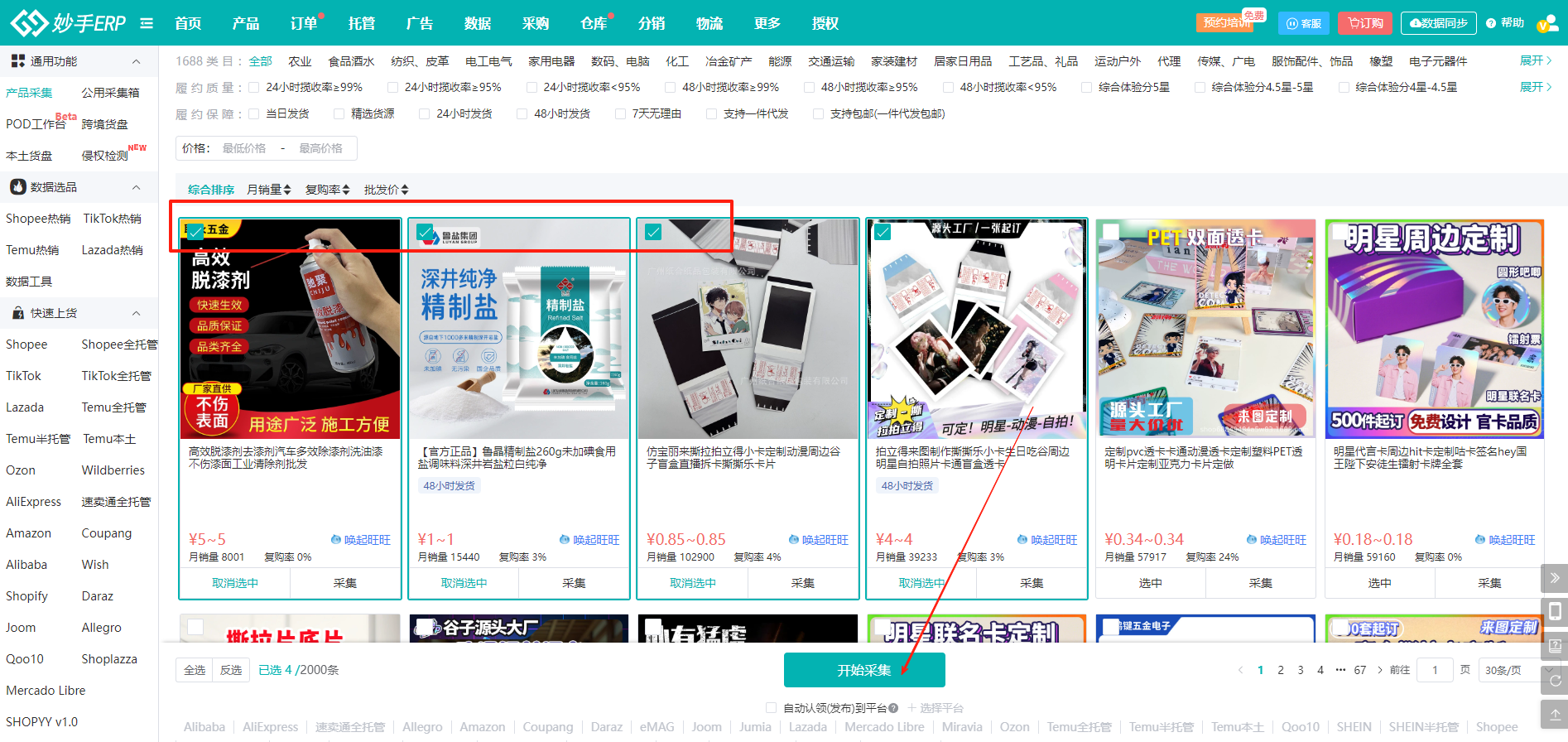Viewport: 1568px width, 742px height.
Task: Click the help manual icon in floating sidebar
Action: tap(1554, 646)
